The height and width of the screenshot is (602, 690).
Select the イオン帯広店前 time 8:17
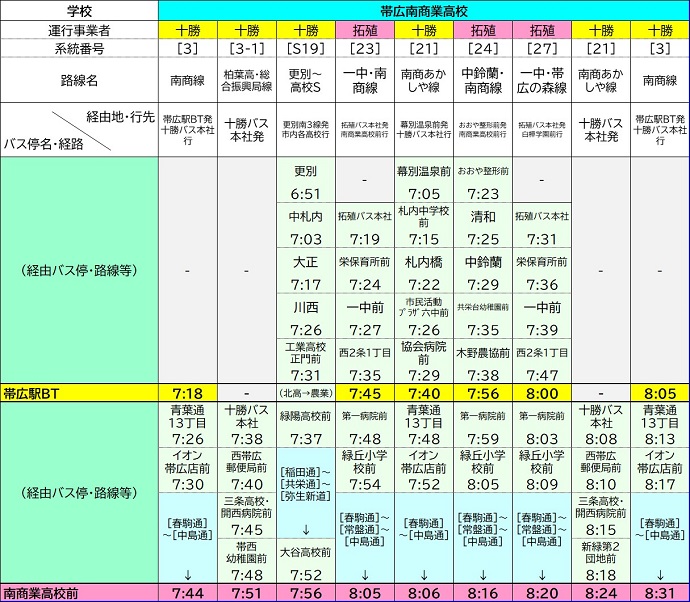660,484
